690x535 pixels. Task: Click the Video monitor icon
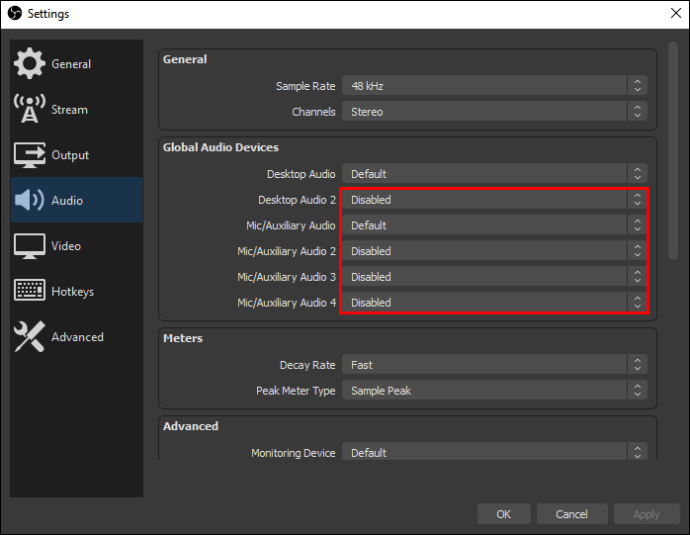tap(29, 246)
